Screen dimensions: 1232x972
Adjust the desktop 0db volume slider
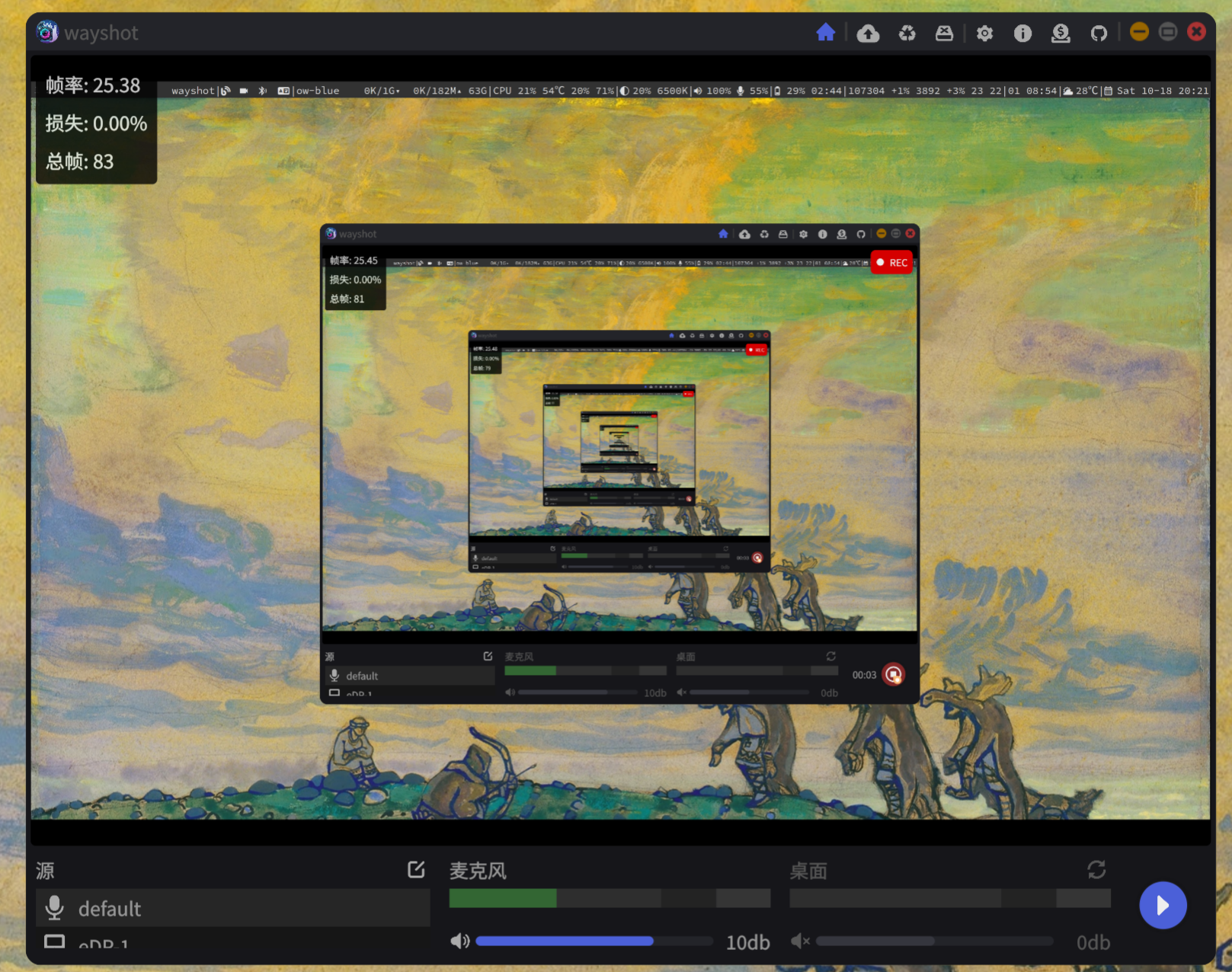(934, 942)
